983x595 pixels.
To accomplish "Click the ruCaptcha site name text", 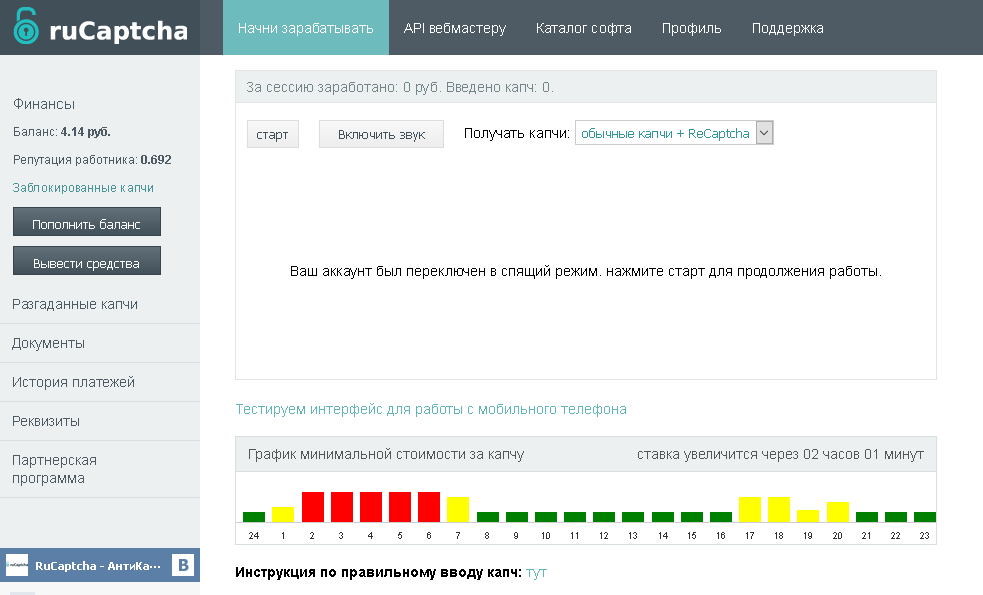I will tap(118, 30).
